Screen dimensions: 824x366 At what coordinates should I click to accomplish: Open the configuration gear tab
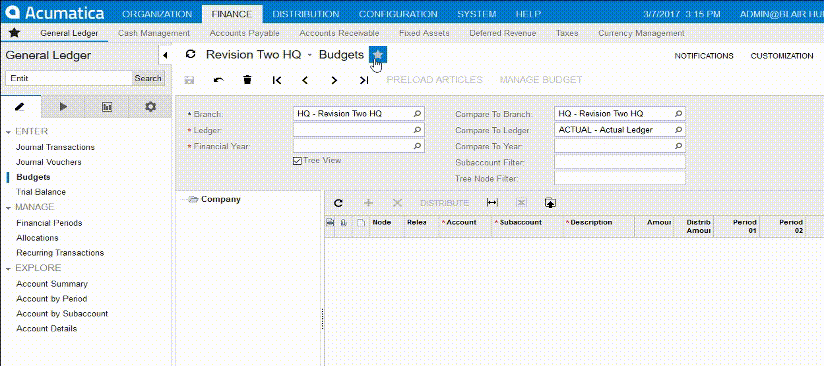pyautogui.click(x=150, y=107)
